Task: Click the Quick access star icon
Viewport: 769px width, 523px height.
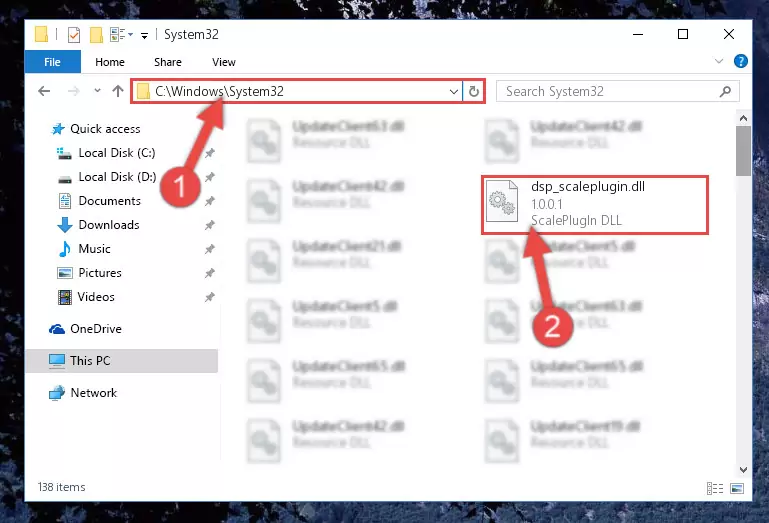Action: tap(58, 129)
